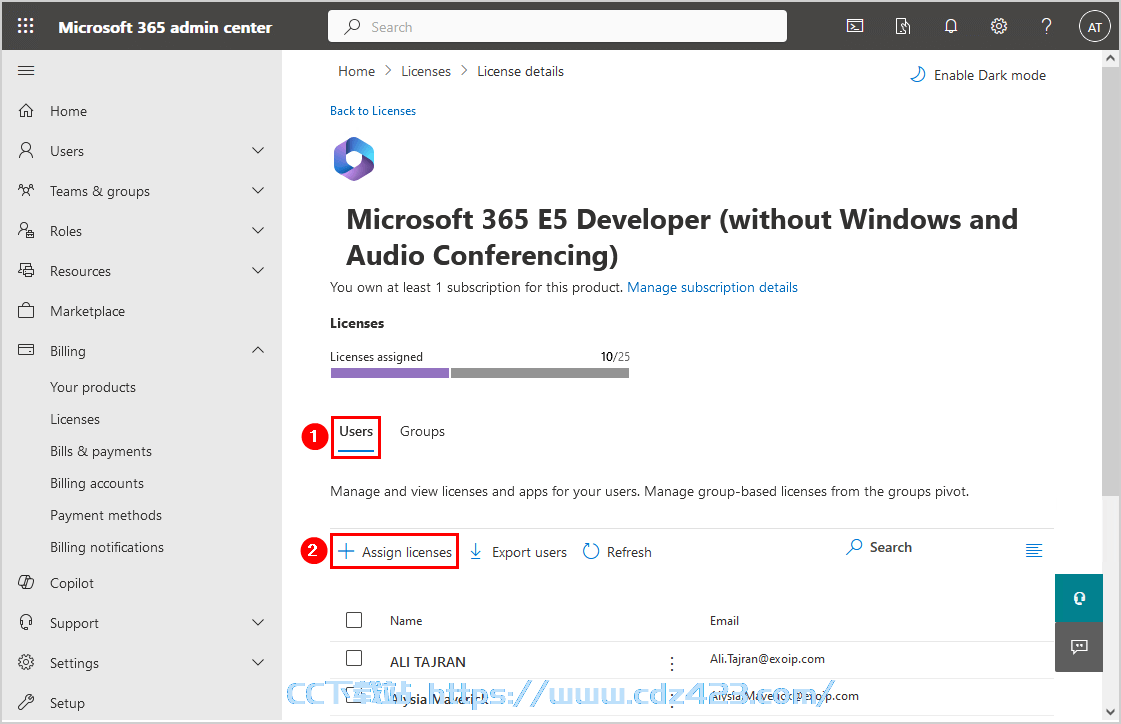Open Bills & payments

tap(101, 452)
